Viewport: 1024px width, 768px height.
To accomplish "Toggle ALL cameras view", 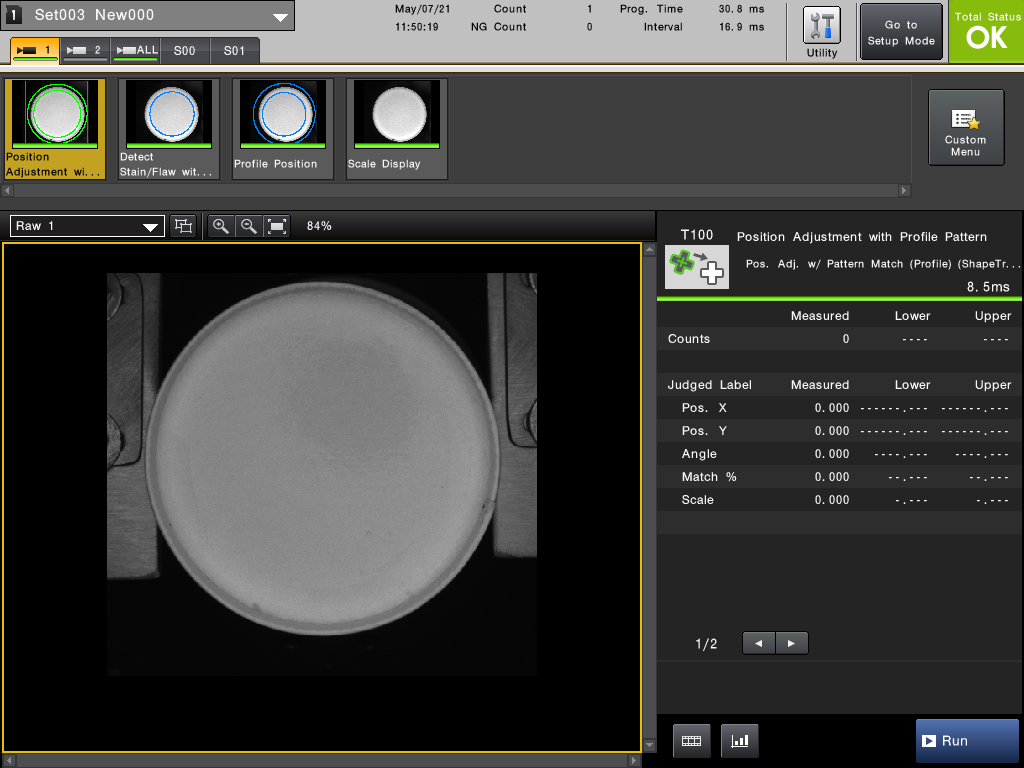I will [136, 50].
